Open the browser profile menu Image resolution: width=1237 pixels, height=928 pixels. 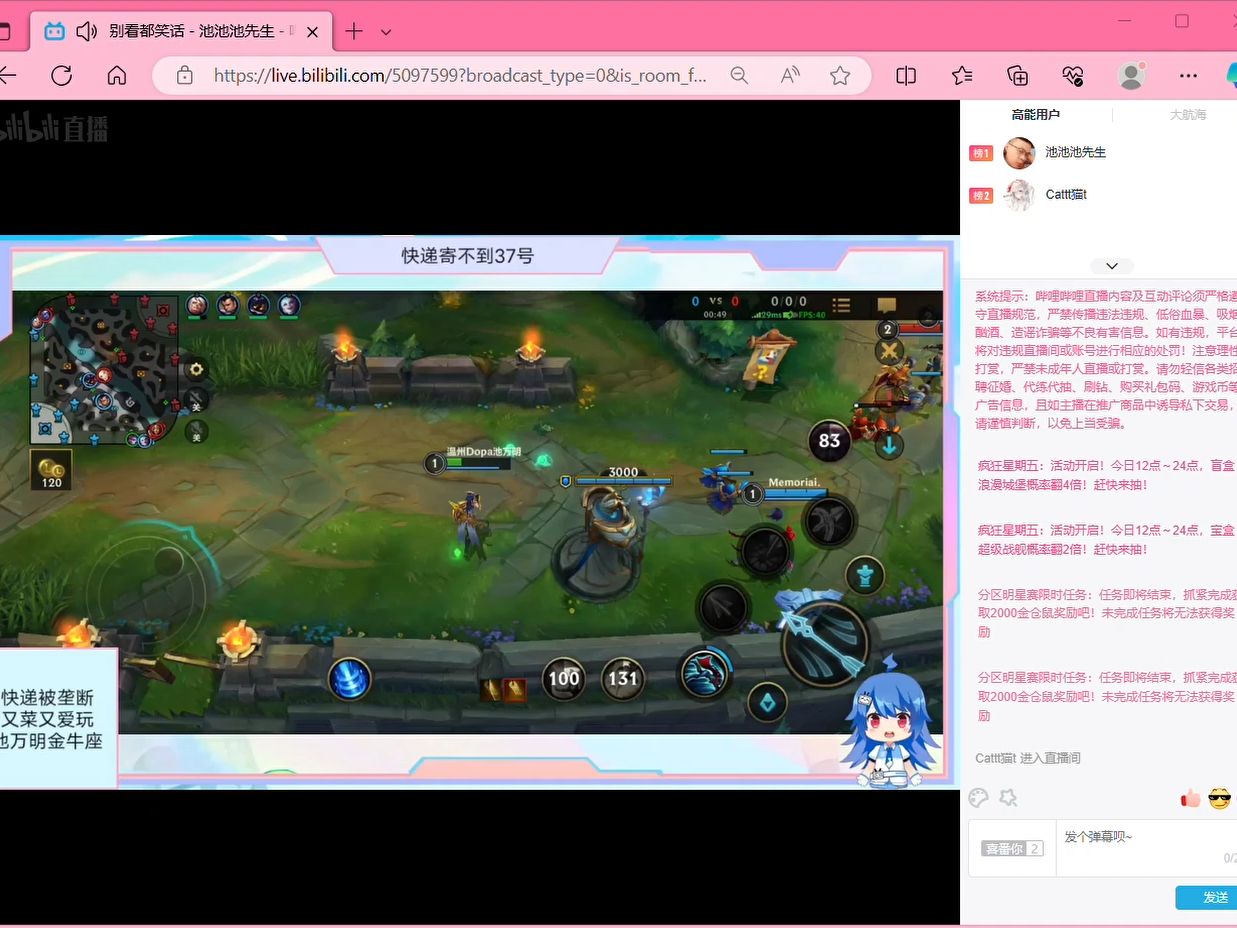point(1131,75)
